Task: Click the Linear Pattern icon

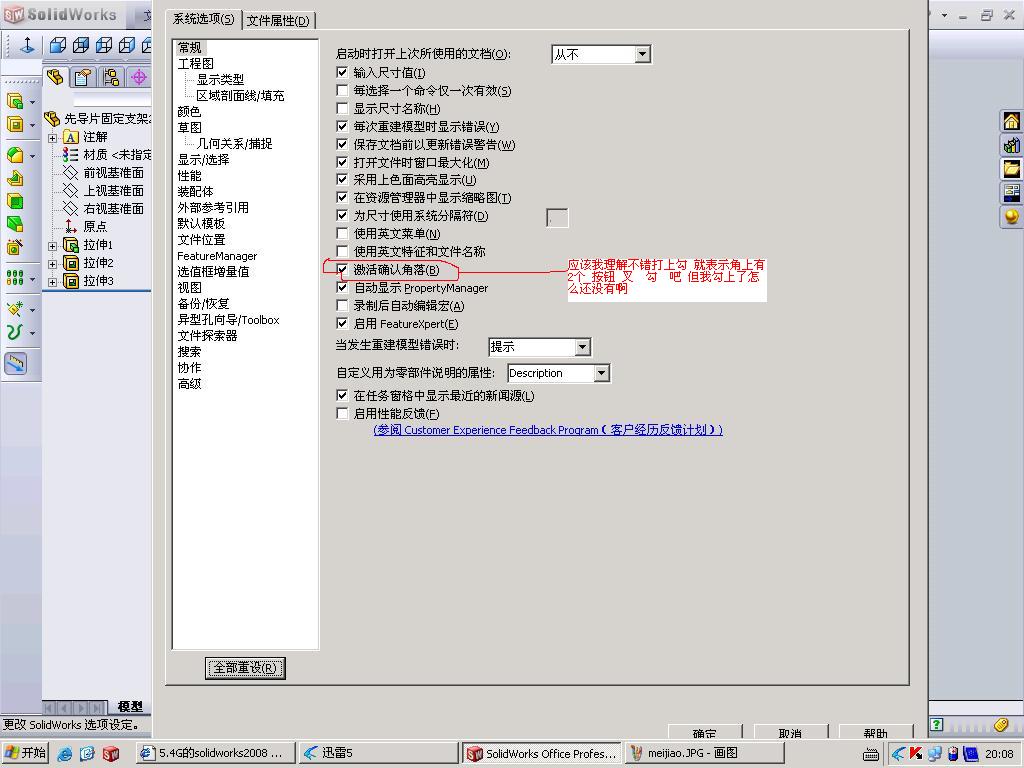Action: [x=15, y=278]
